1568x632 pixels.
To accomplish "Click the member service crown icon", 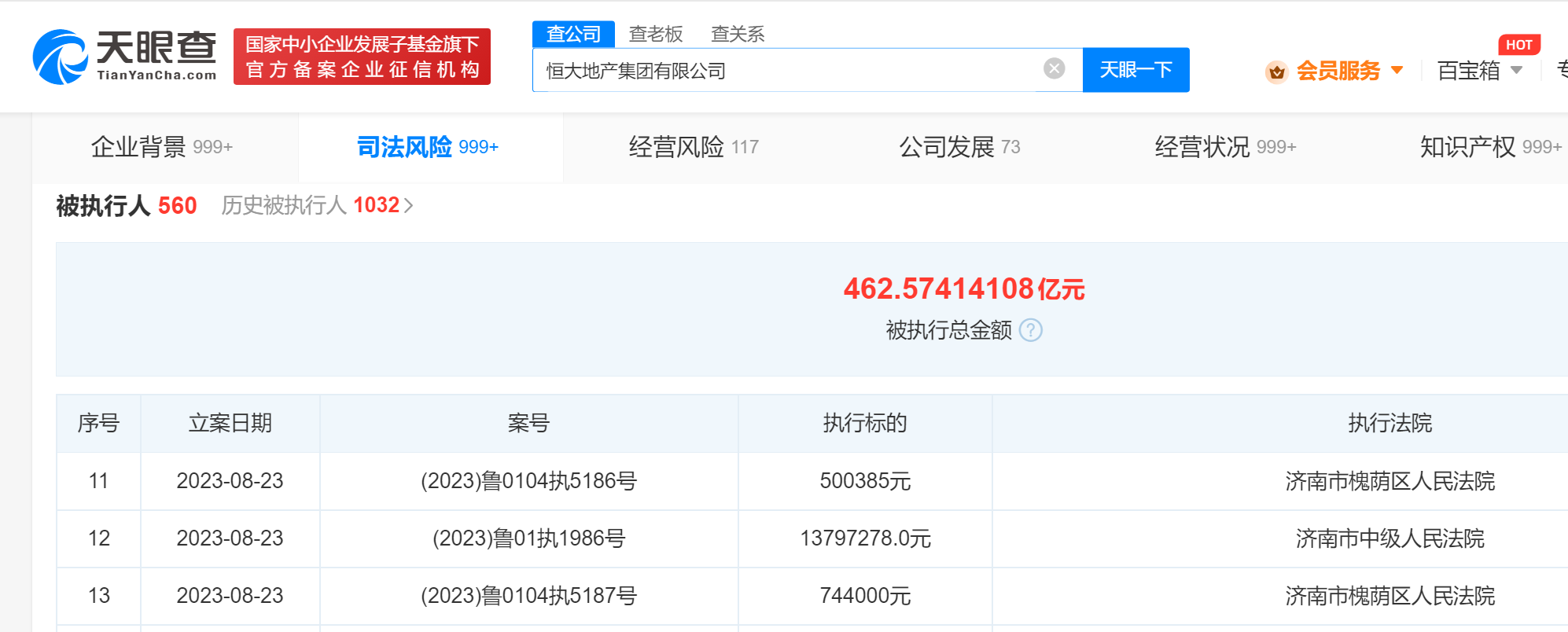I will point(1276,72).
